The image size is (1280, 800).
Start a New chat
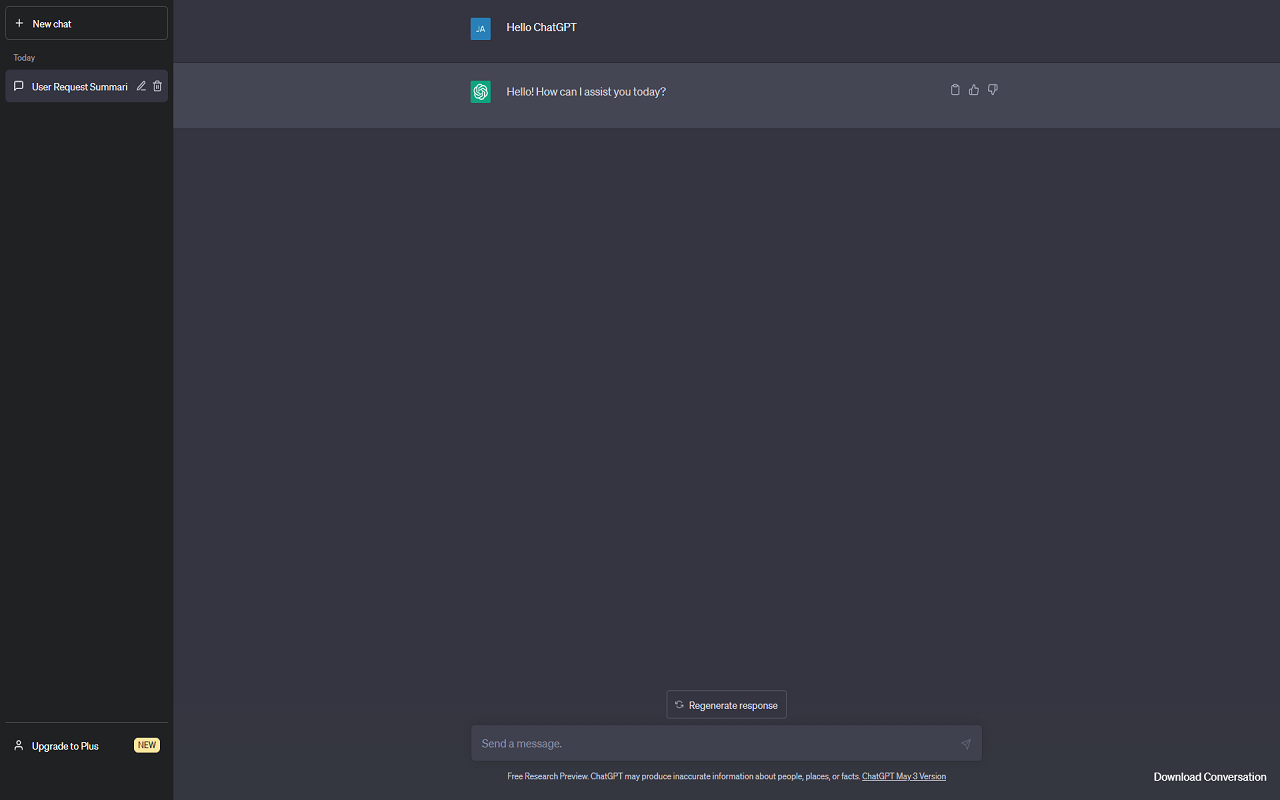[x=86, y=23]
